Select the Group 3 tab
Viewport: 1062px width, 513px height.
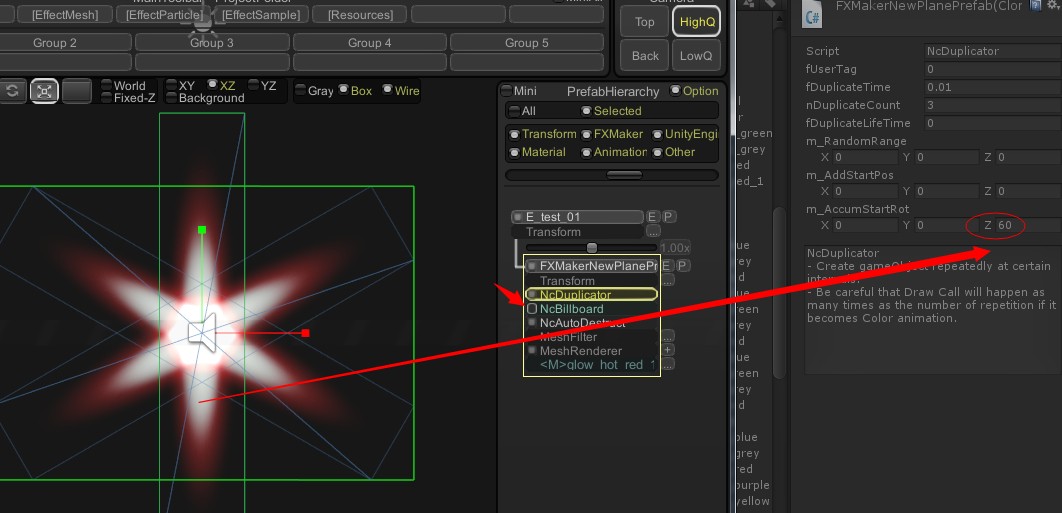[x=212, y=43]
